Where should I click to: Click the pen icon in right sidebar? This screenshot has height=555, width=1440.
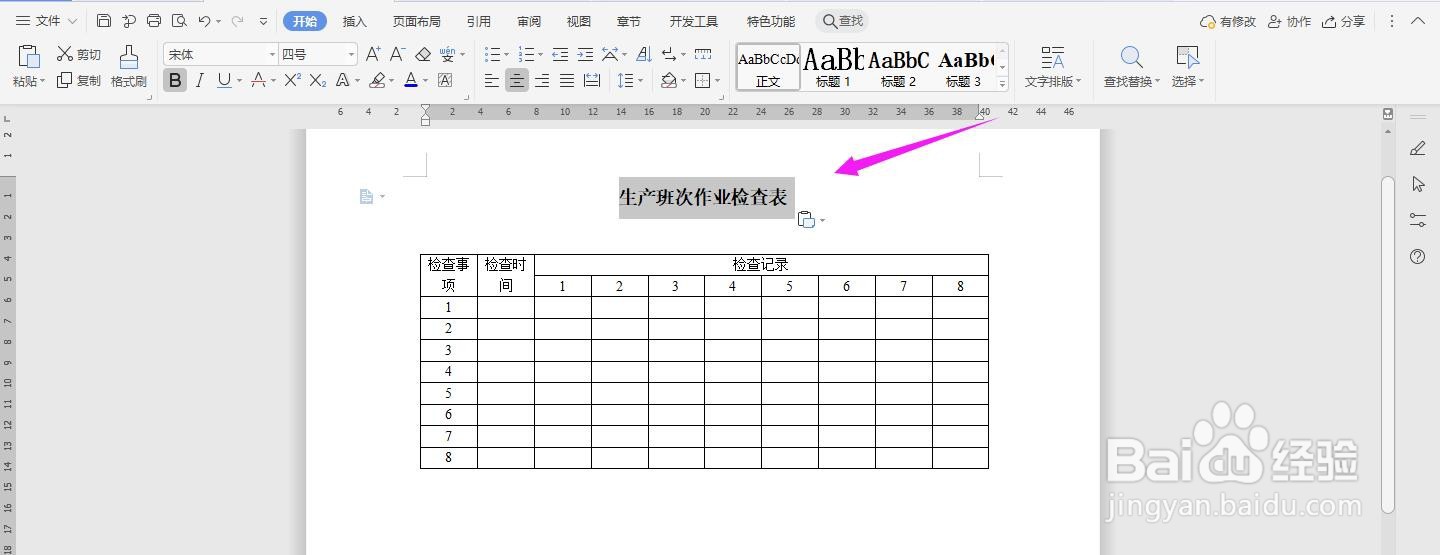tap(1417, 148)
